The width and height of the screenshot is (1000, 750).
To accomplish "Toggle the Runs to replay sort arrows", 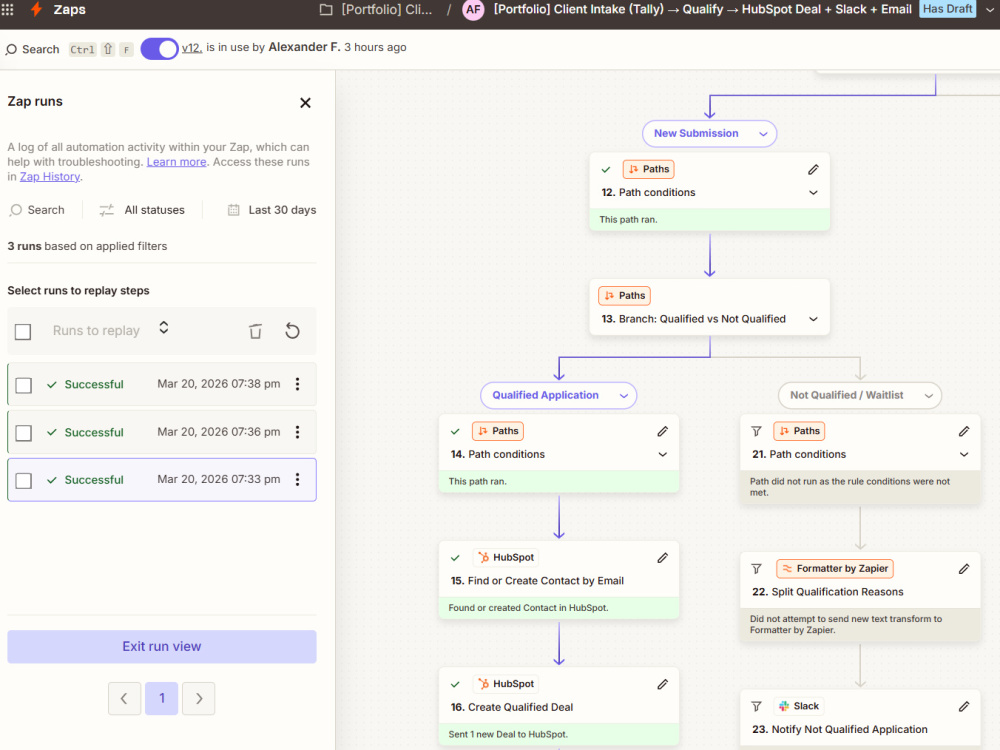I will pos(164,328).
